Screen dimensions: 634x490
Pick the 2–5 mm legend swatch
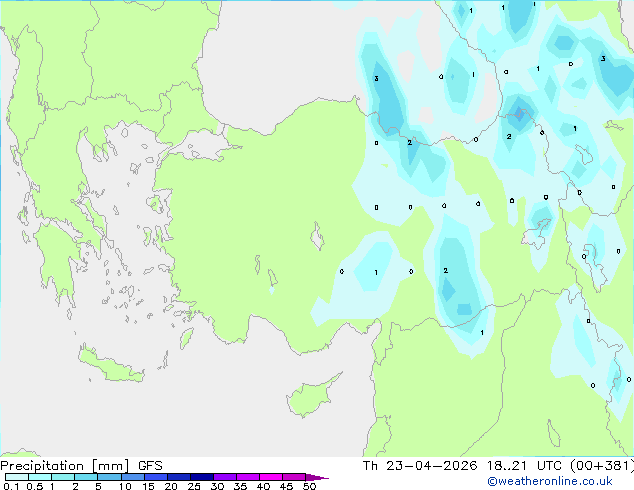click(x=86, y=477)
